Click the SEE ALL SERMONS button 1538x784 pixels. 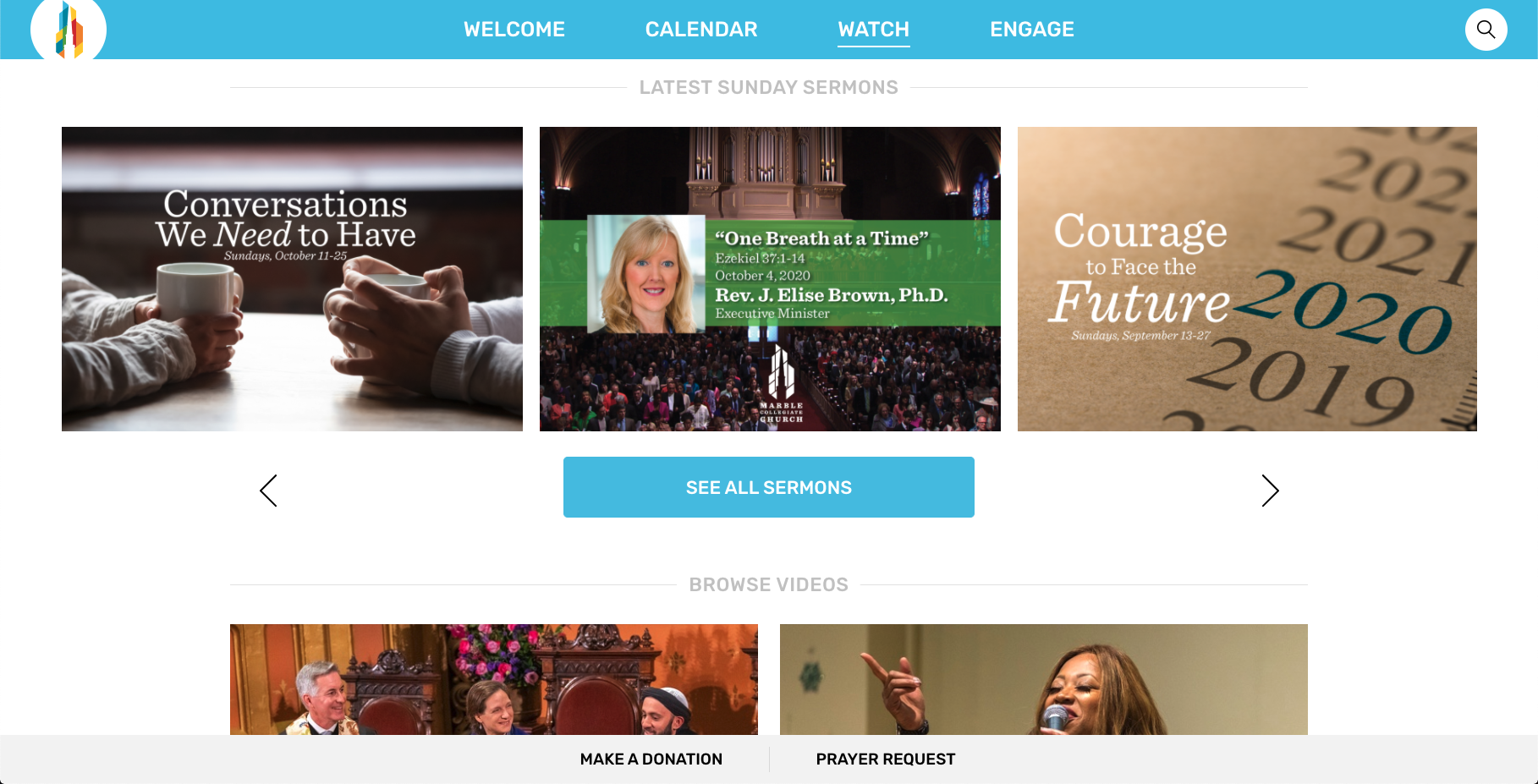pyautogui.click(x=769, y=487)
